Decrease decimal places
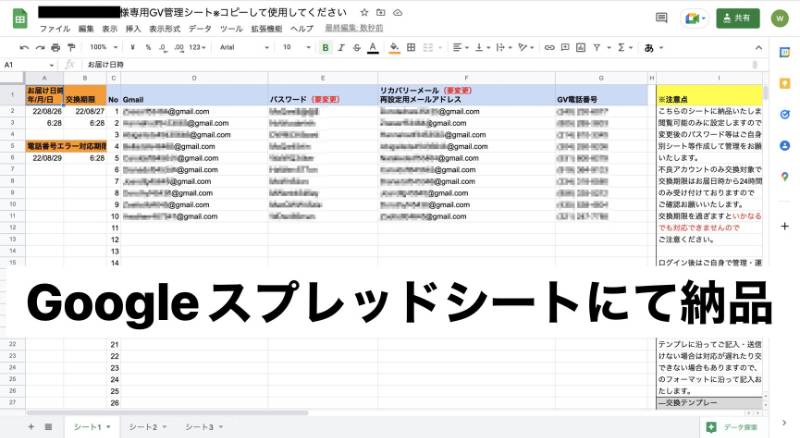Screen dimensions: 800x438 tap(163, 47)
